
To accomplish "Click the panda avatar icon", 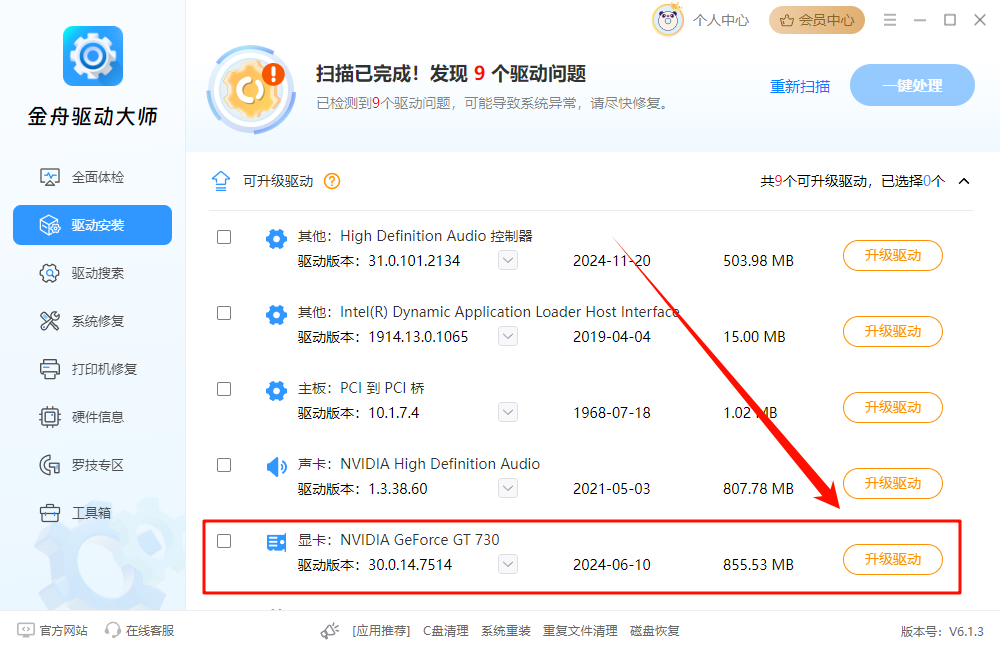I will click(x=668, y=20).
